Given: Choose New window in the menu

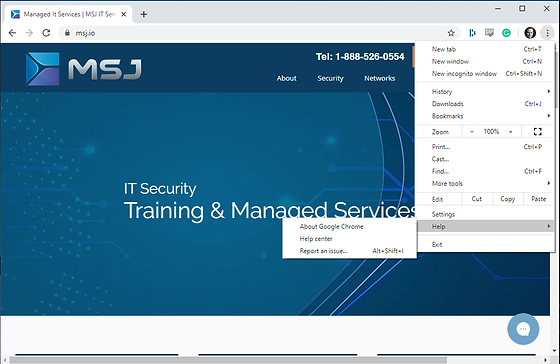Looking at the screenshot, I should click(x=485, y=61).
